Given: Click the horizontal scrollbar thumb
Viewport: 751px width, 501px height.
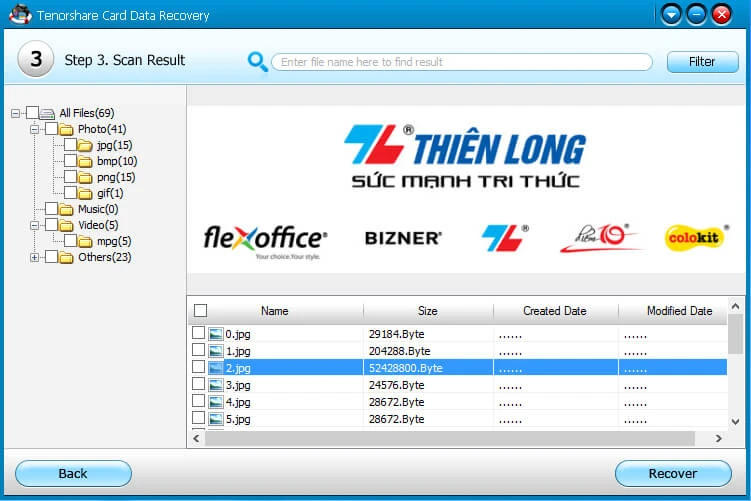Looking at the screenshot, I should coord(450,438).
